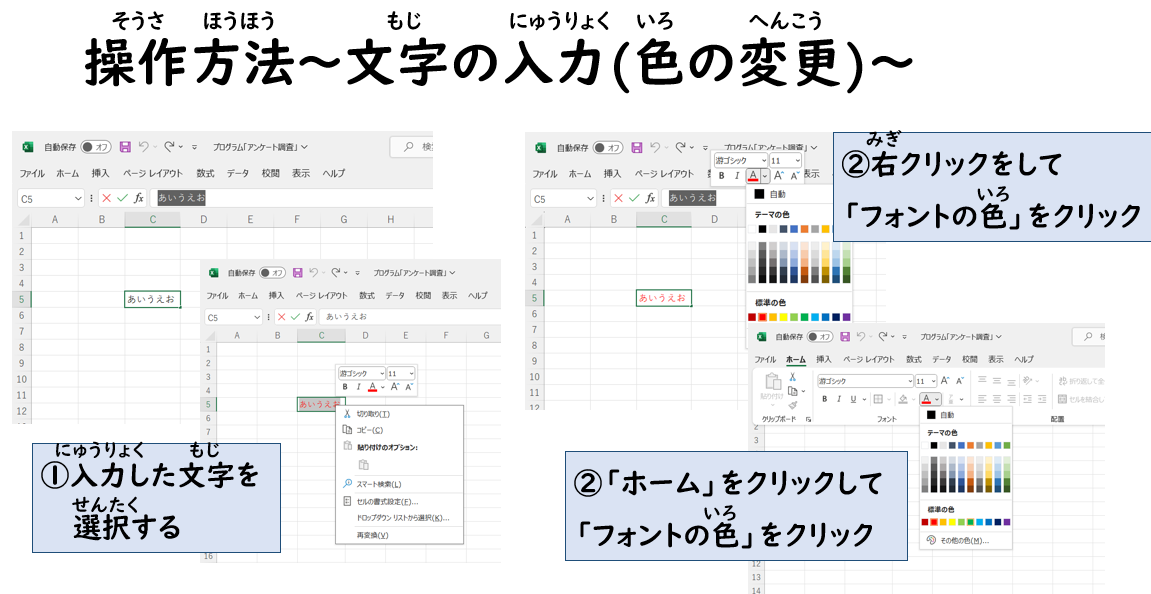Toggle 自動保存 in the window with the active ホーム ribbon

[820, 337]
